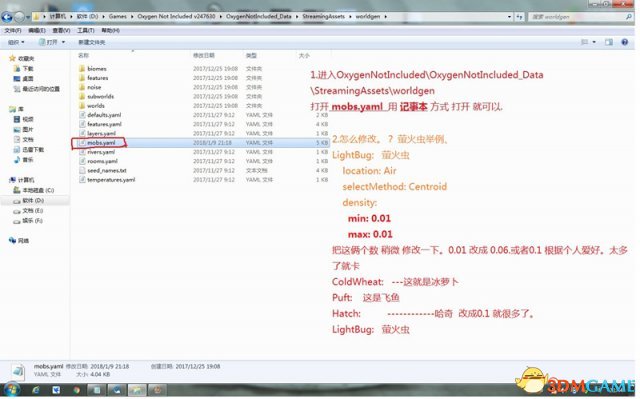
Task: Open Internet Explorer from the taskbar
Action: pyautogui.click(x=36, y=390)
